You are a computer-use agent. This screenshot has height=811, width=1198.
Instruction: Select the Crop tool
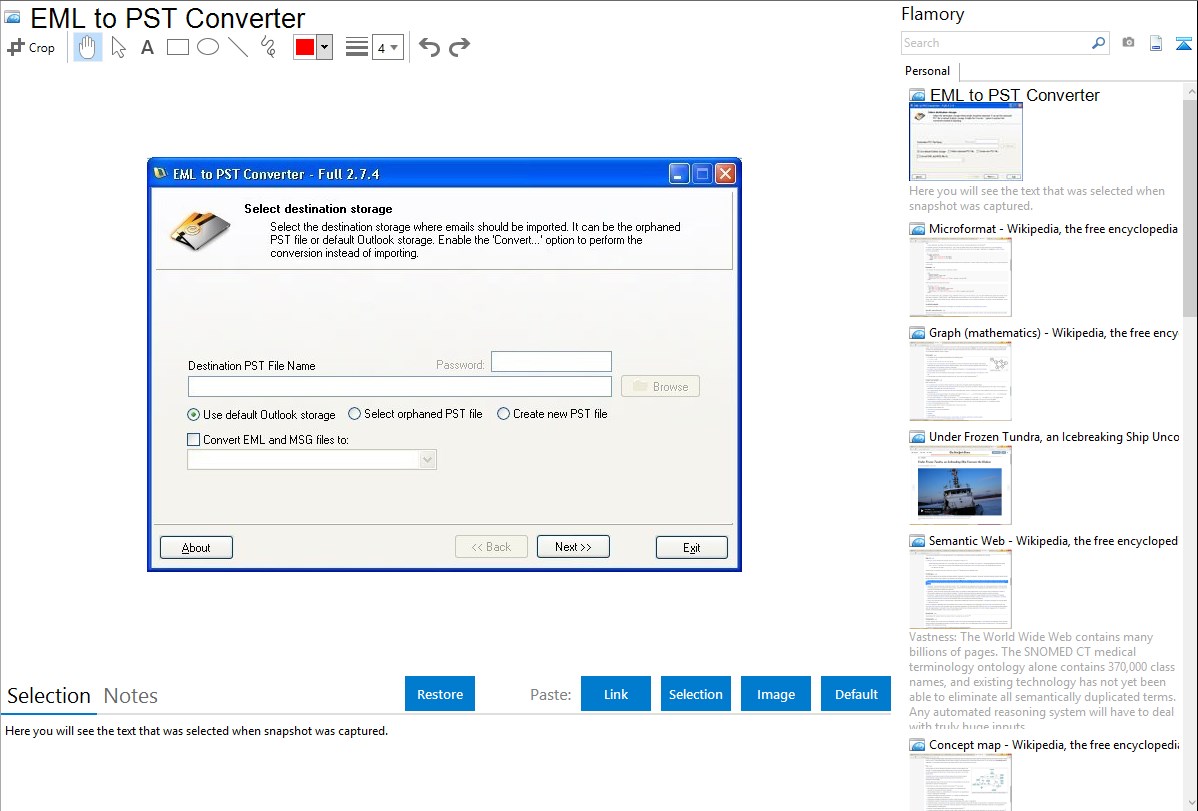pos(31,47)
